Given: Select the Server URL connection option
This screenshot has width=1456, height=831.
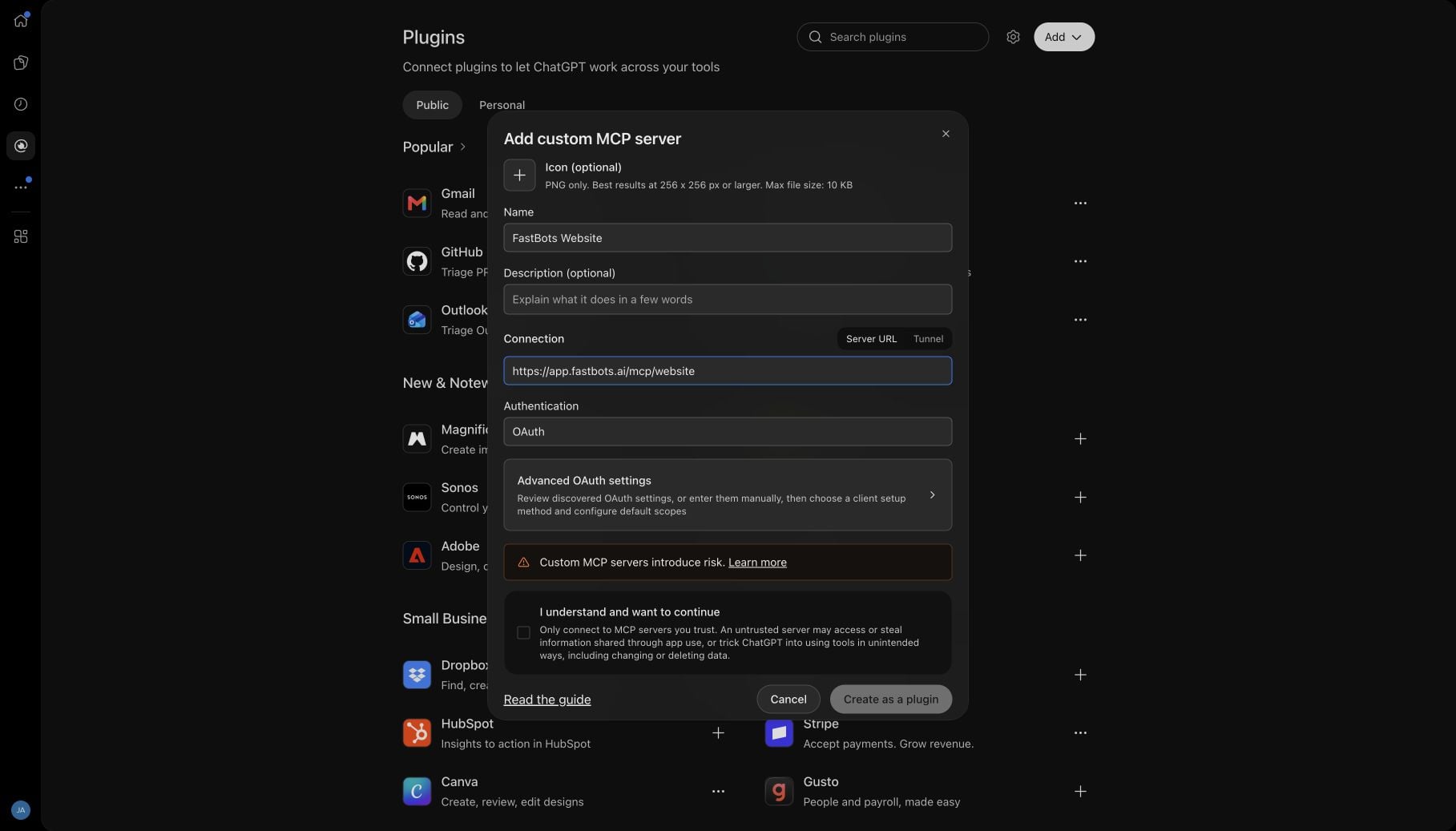Looking at the screenshot, I should pos(871,339).
